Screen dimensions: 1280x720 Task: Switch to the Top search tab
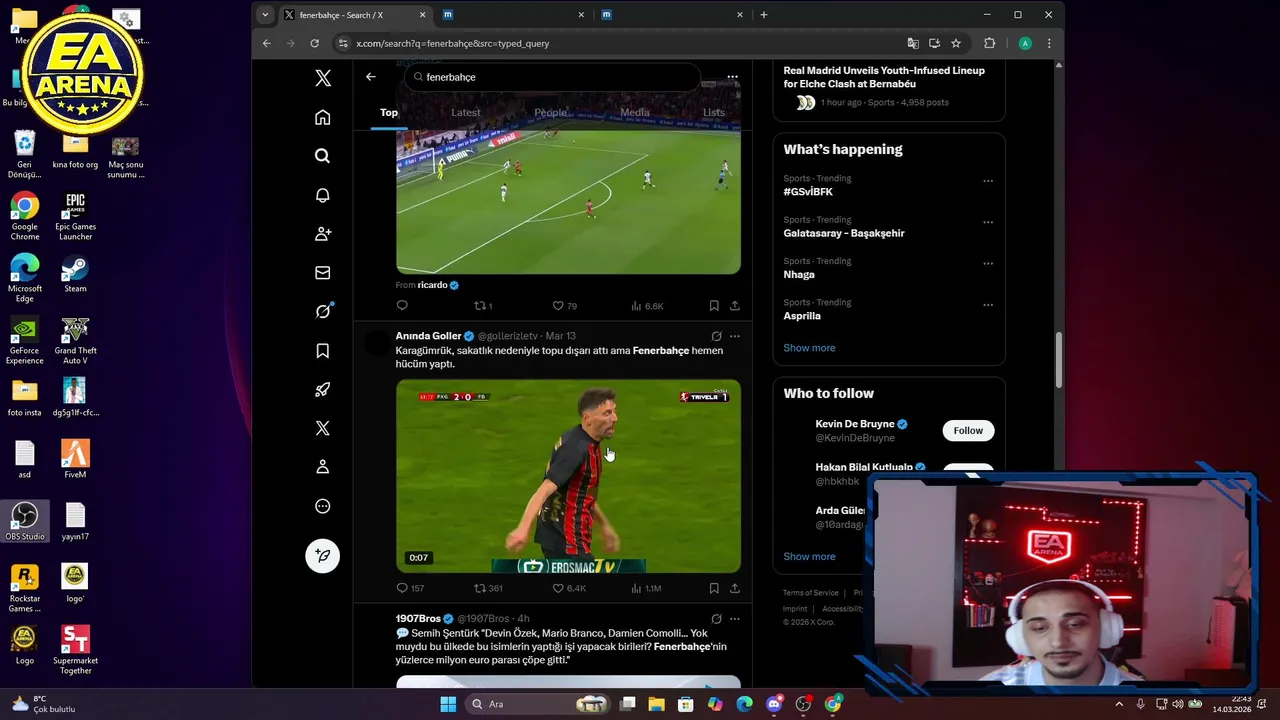(389, 112)
